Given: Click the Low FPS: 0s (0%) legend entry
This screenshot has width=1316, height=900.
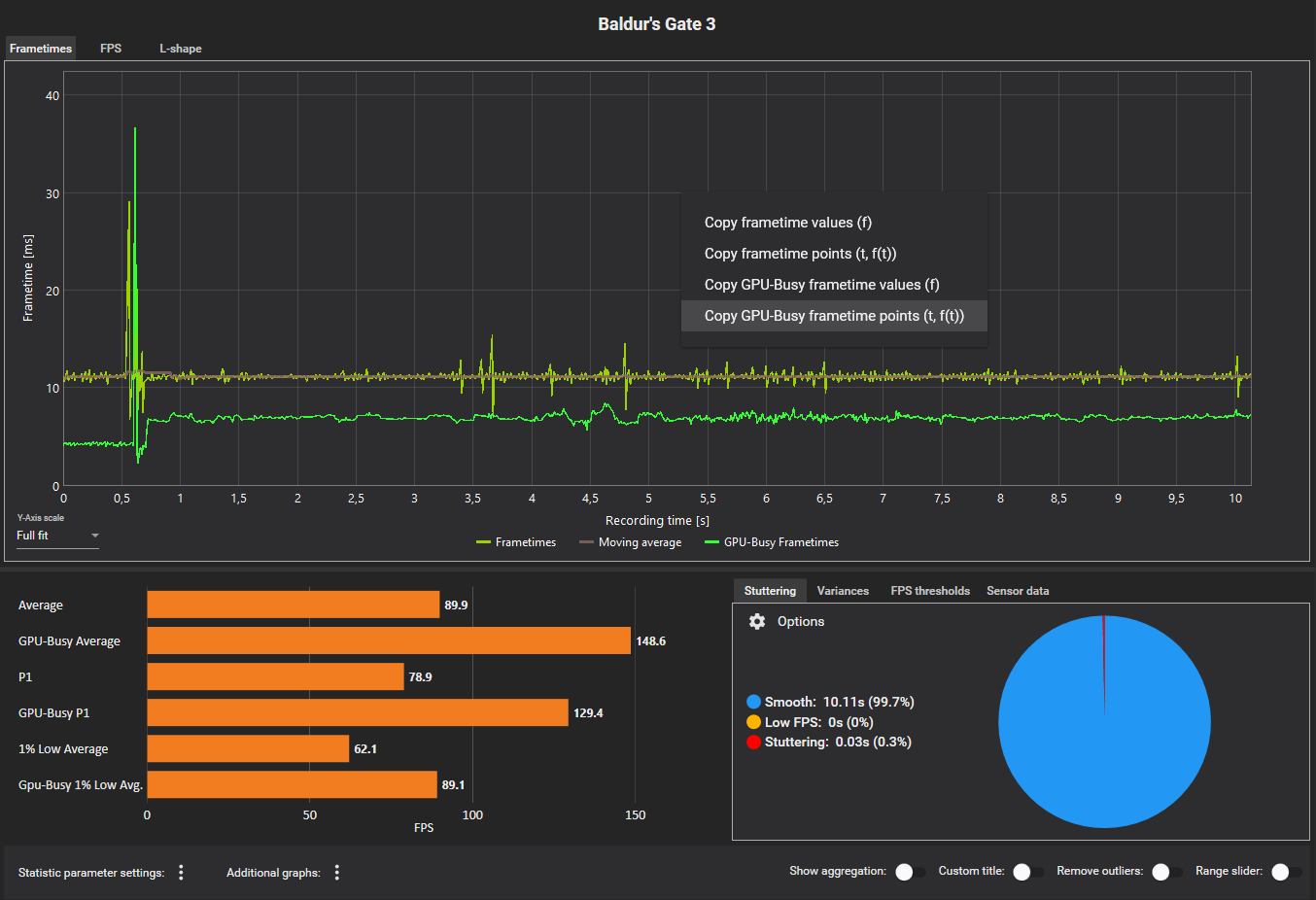Looking at the screenshot, I should pos(810,722).
